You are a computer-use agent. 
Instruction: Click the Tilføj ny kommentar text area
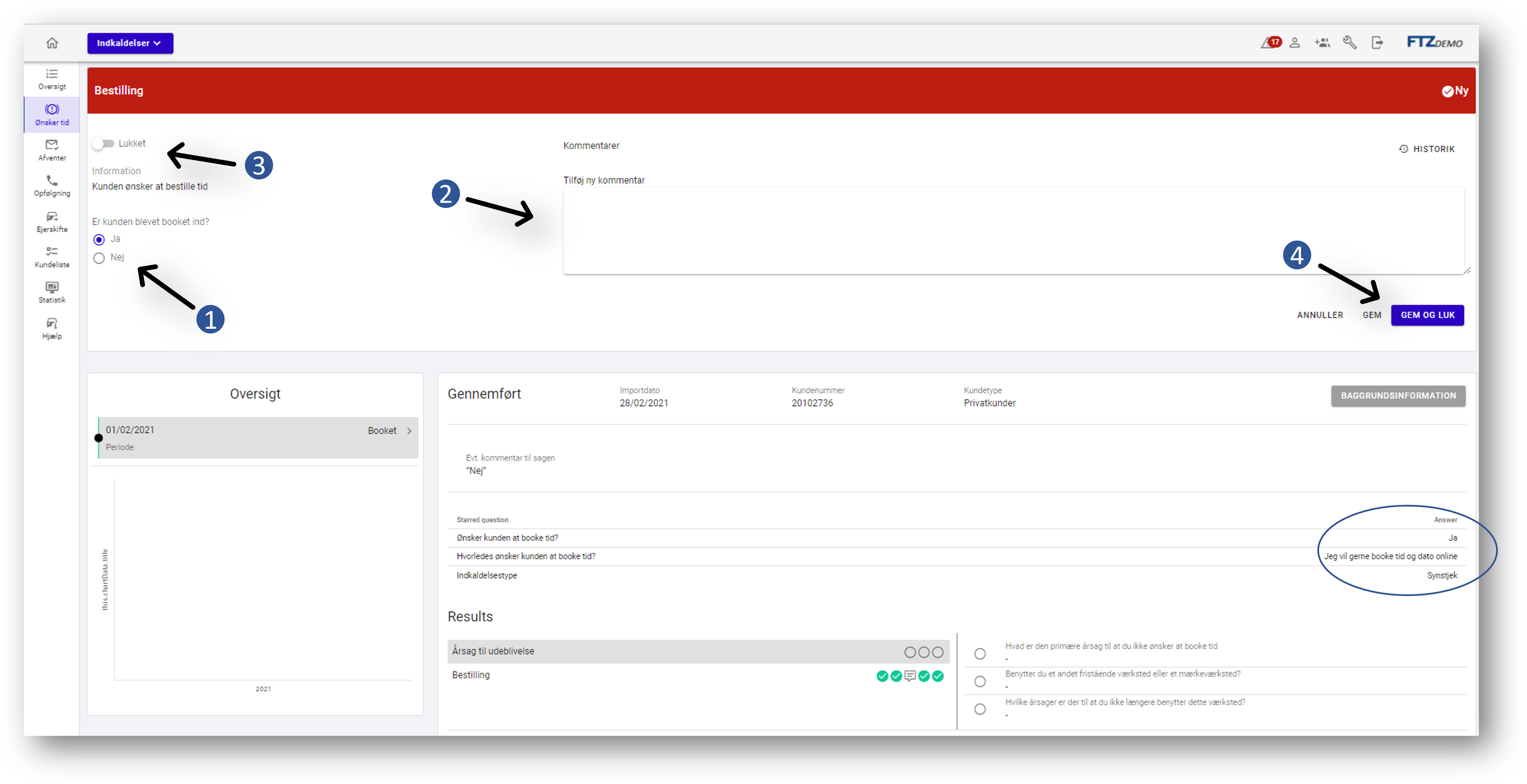click(x=1013, y=231)
